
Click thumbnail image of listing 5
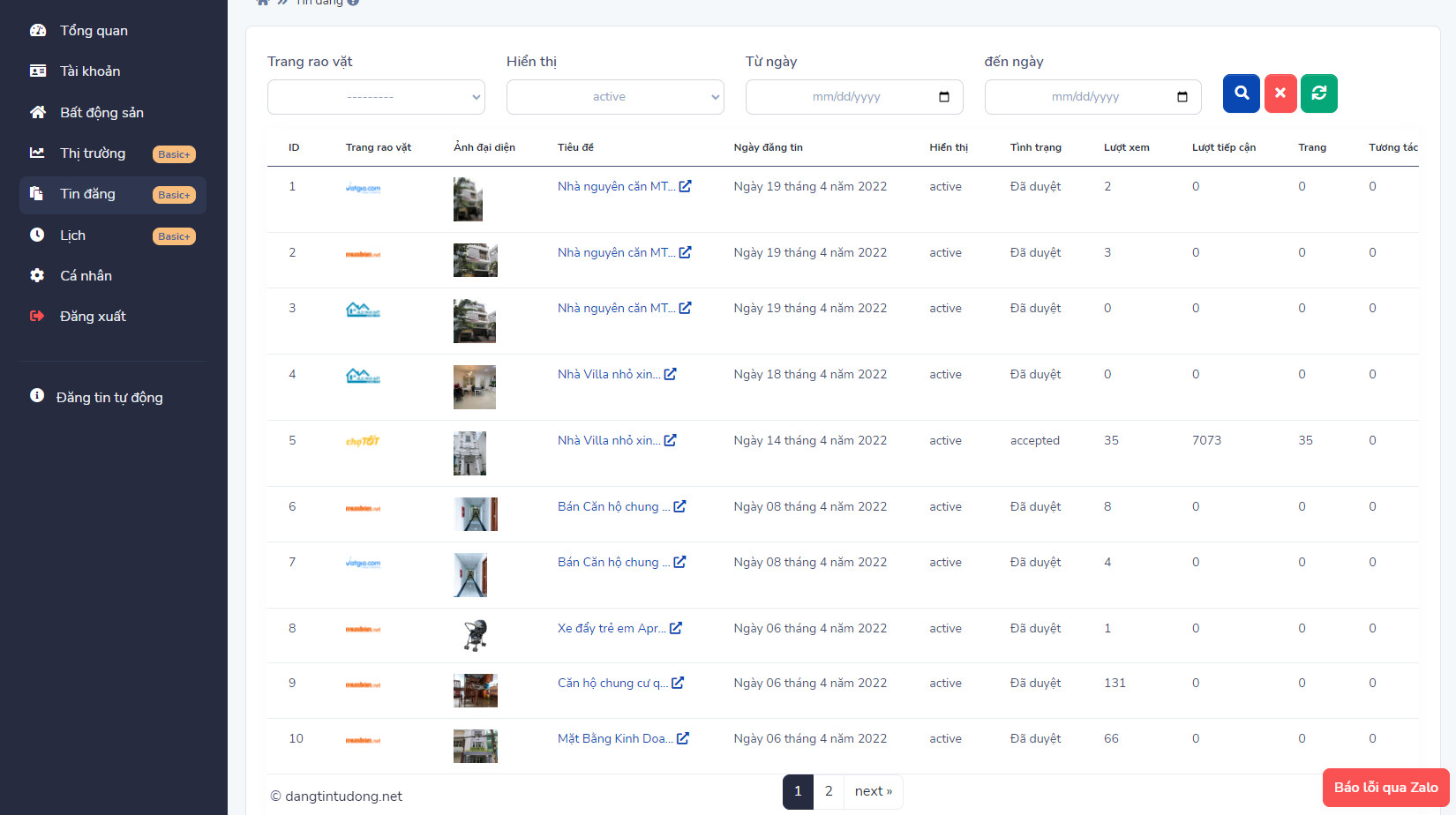469,453
